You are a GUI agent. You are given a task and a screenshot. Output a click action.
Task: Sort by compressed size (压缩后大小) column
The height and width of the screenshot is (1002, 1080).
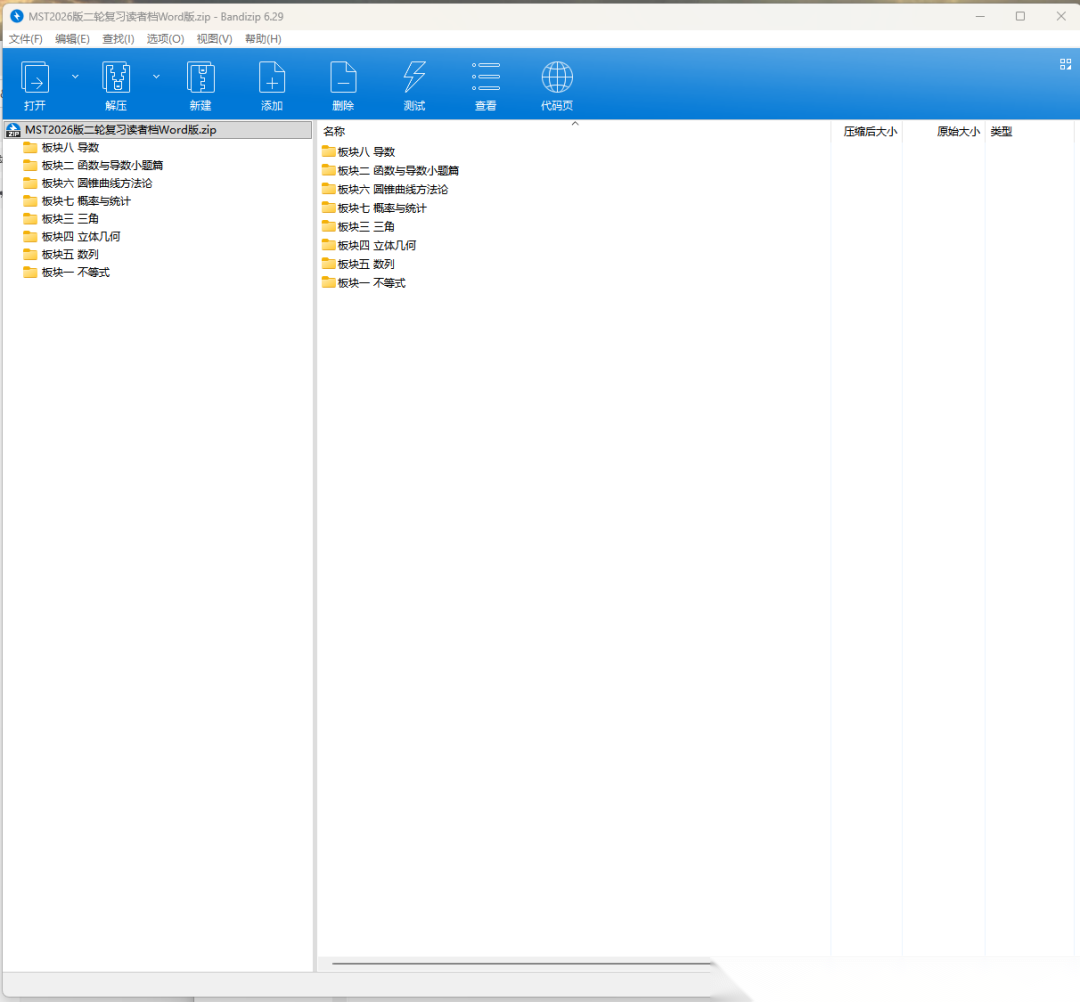tap(869, 132)
